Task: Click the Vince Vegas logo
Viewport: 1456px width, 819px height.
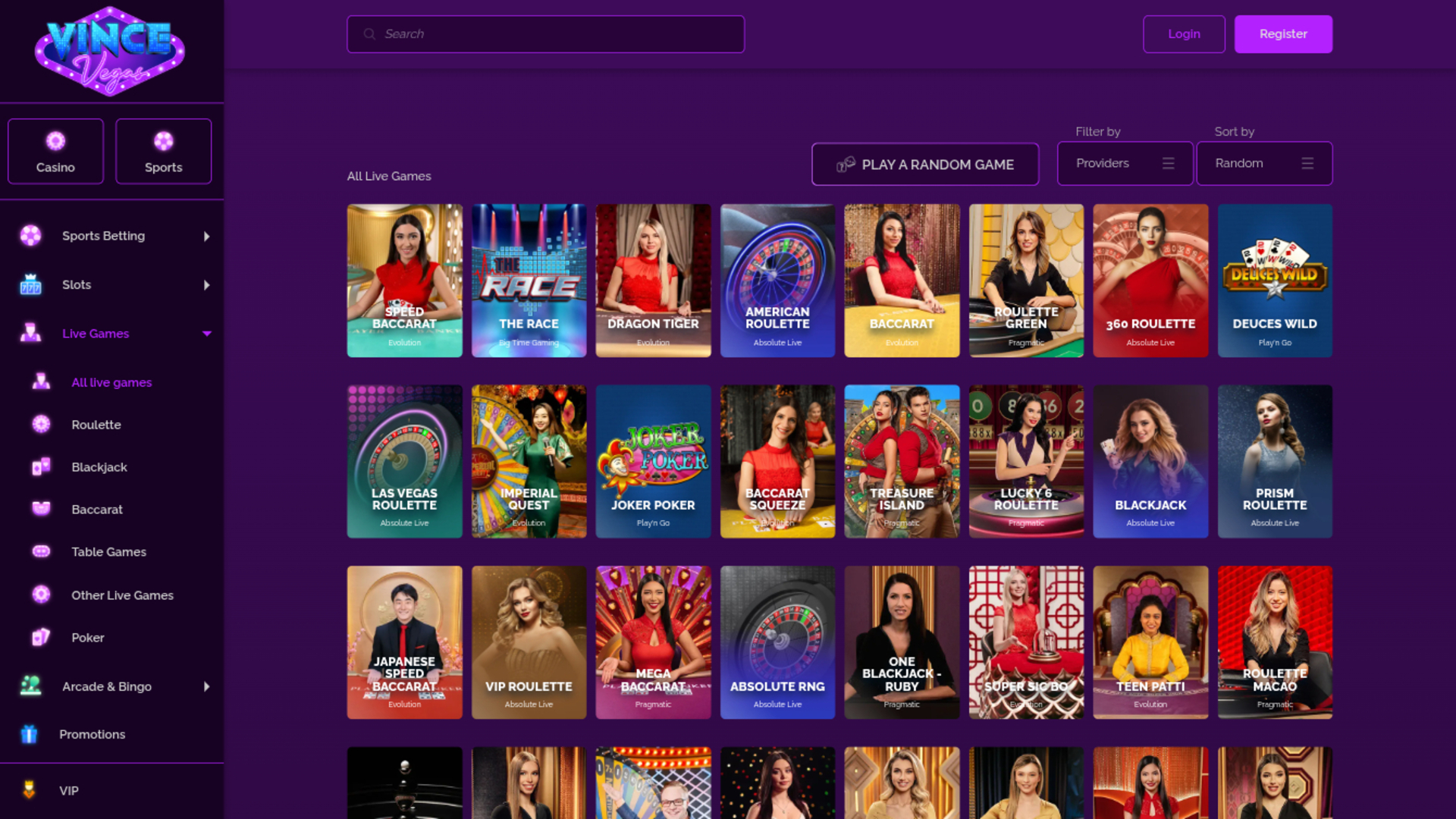Action: pyautogui.click(x=109, y=51)
